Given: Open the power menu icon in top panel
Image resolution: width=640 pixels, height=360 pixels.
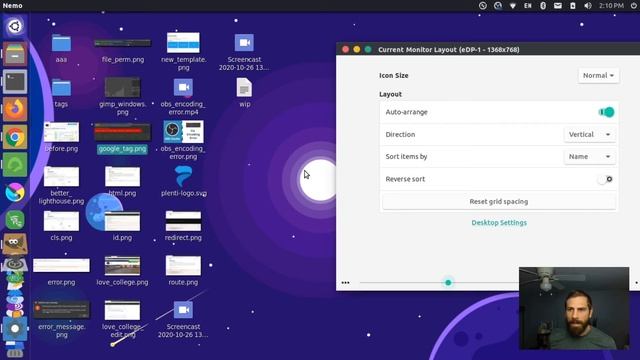Looking at the screenshot, I should pos(634,6).
